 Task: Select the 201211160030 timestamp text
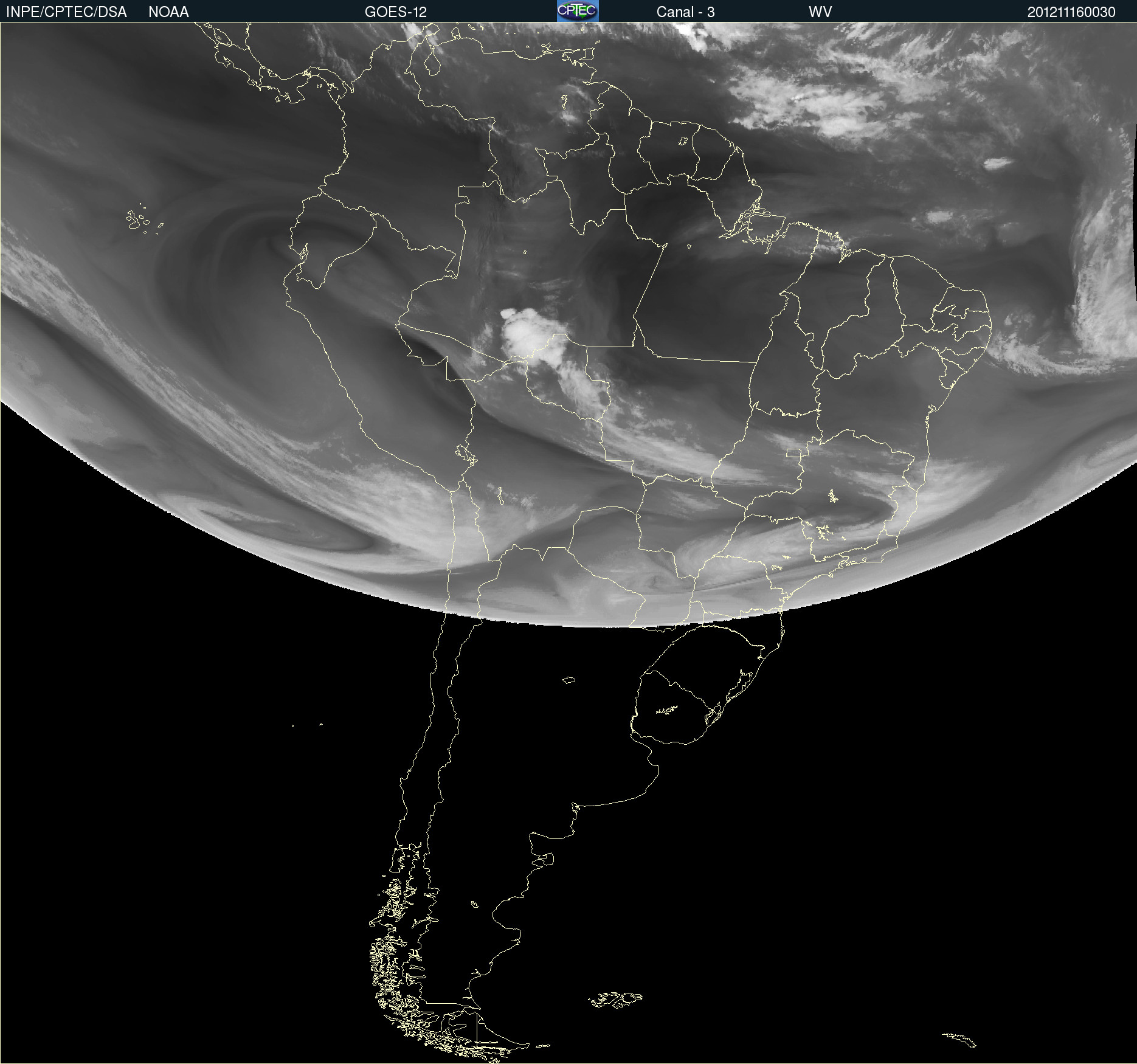(x=1071, y=12)
